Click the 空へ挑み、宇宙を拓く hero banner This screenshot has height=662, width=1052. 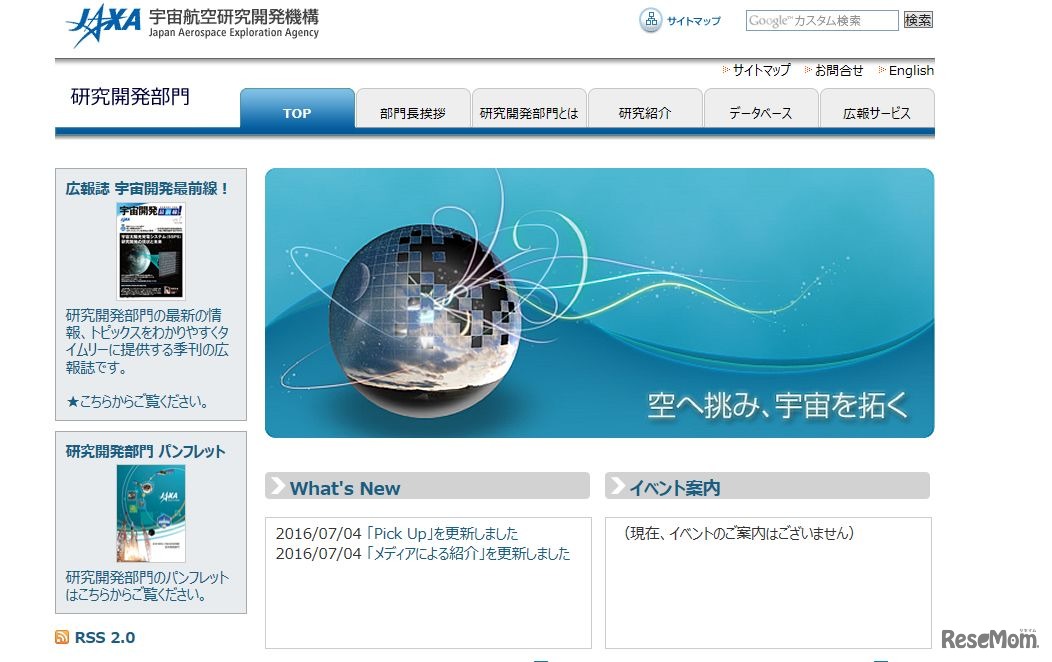click(x=599, y=302)
